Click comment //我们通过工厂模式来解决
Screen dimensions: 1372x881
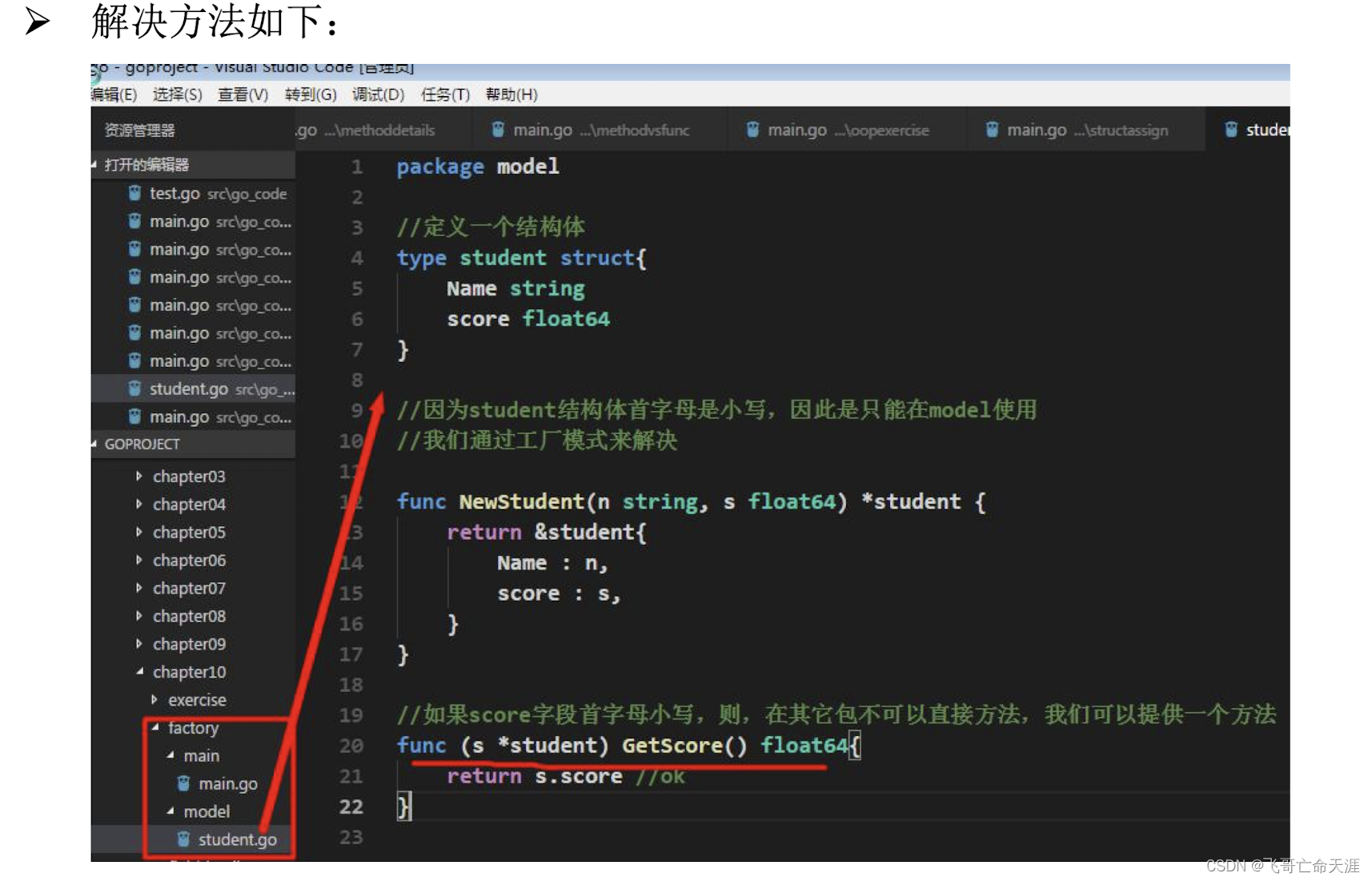[x=537, y=440]
